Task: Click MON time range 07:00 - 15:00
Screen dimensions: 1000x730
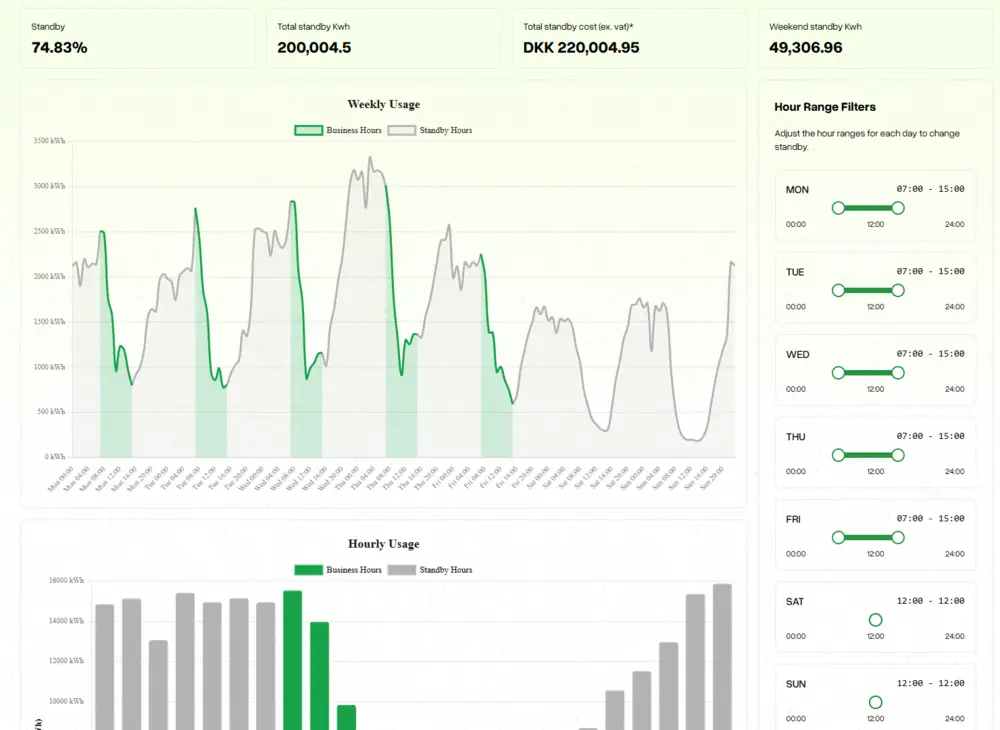Action: click(x=930, y=189)
